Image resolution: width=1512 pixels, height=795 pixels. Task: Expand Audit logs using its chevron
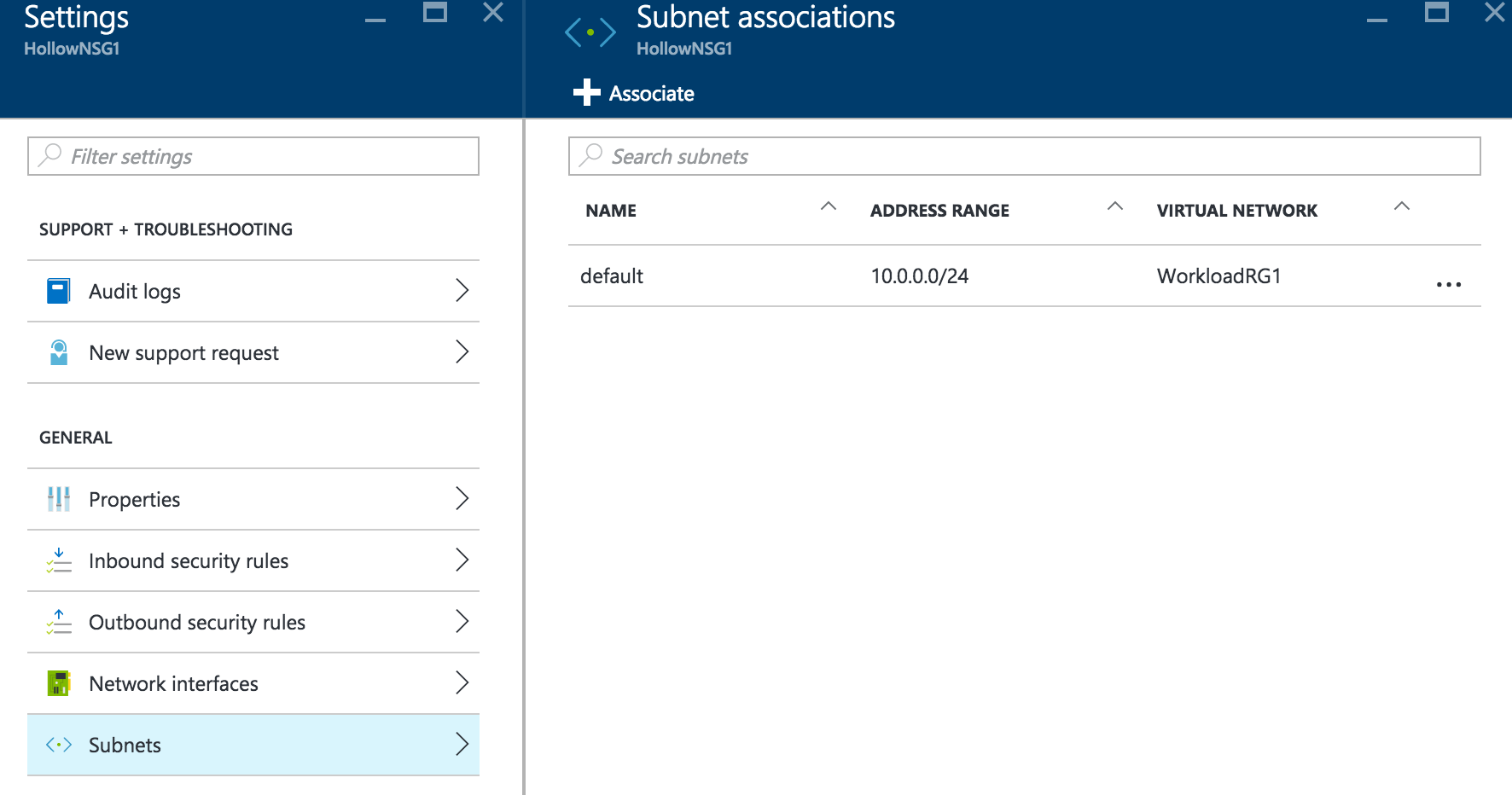(x=462, y=291)
